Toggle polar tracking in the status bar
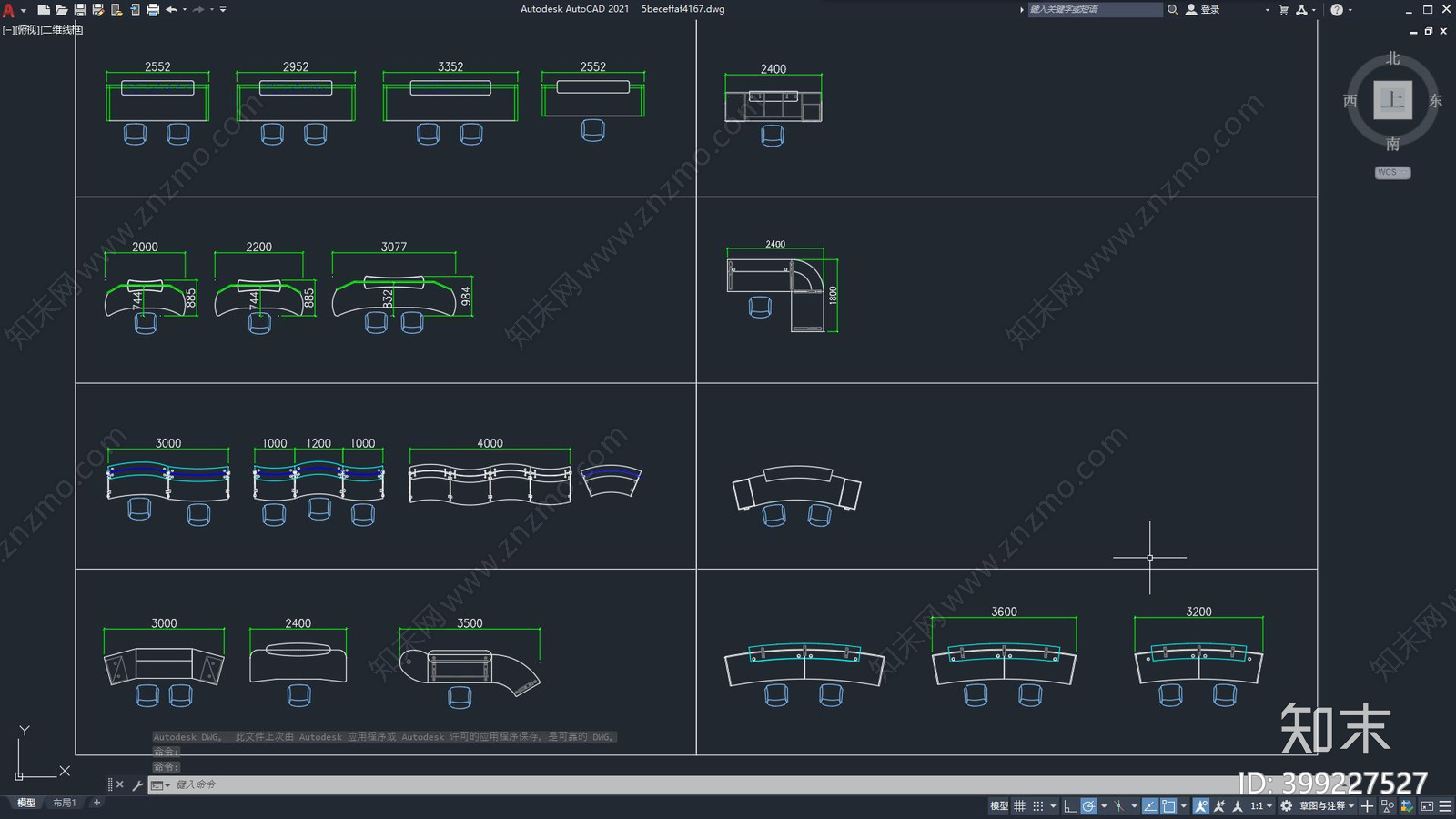This screenshot has width=1456, height=819. click(1088, 806)
